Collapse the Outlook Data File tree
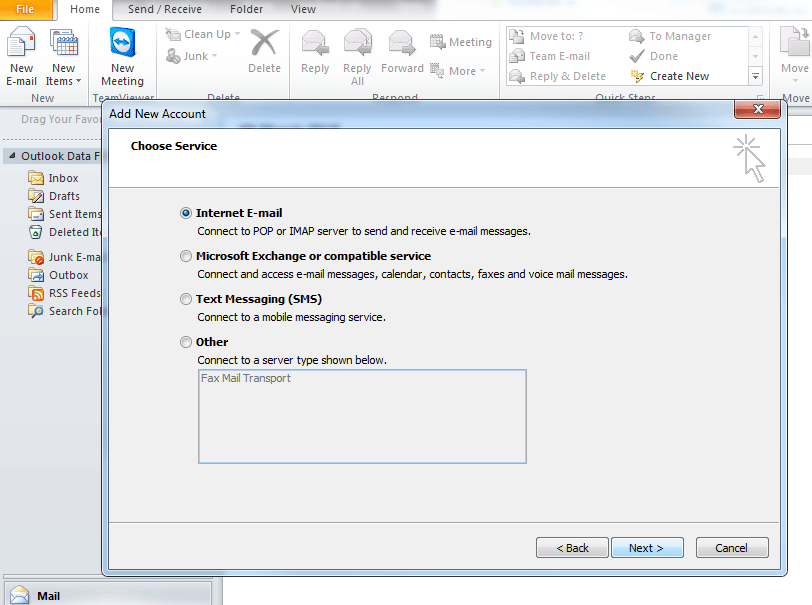812x605 pixels. point(12,155)
